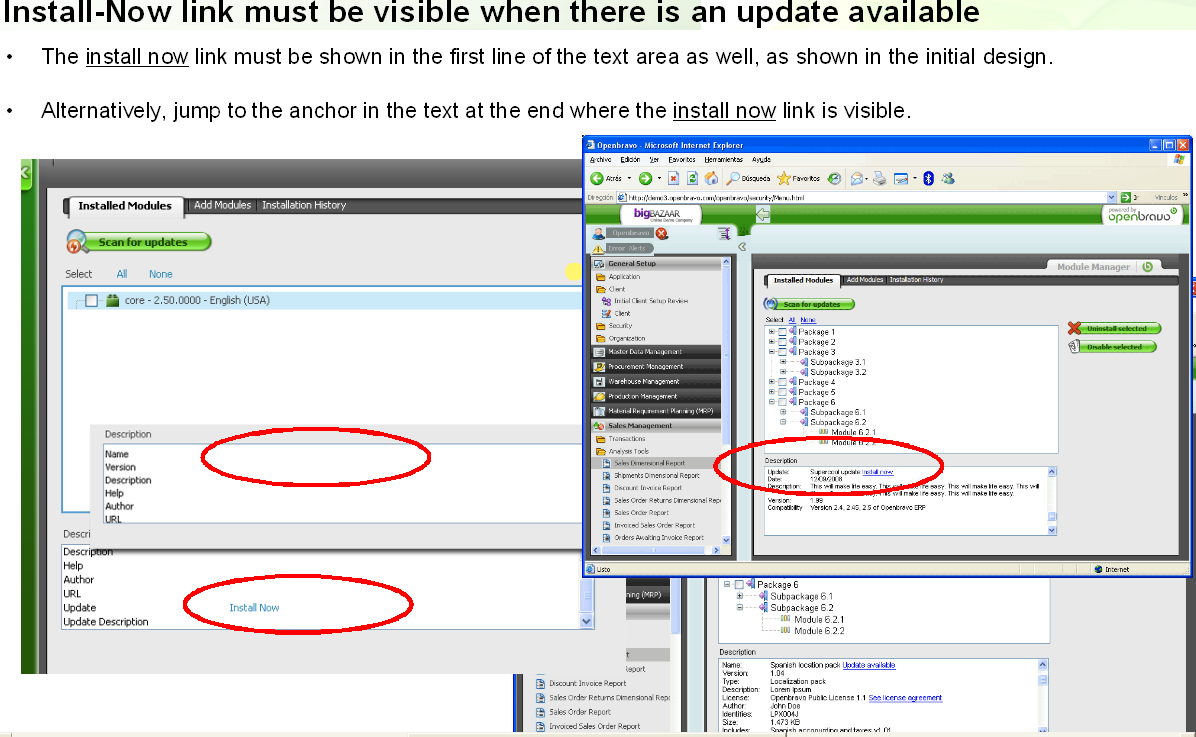Expand Subpackage 6.1 node in IE window
Screen dimensions: 1196x737
pyautogui.click(x=783, y=411)
